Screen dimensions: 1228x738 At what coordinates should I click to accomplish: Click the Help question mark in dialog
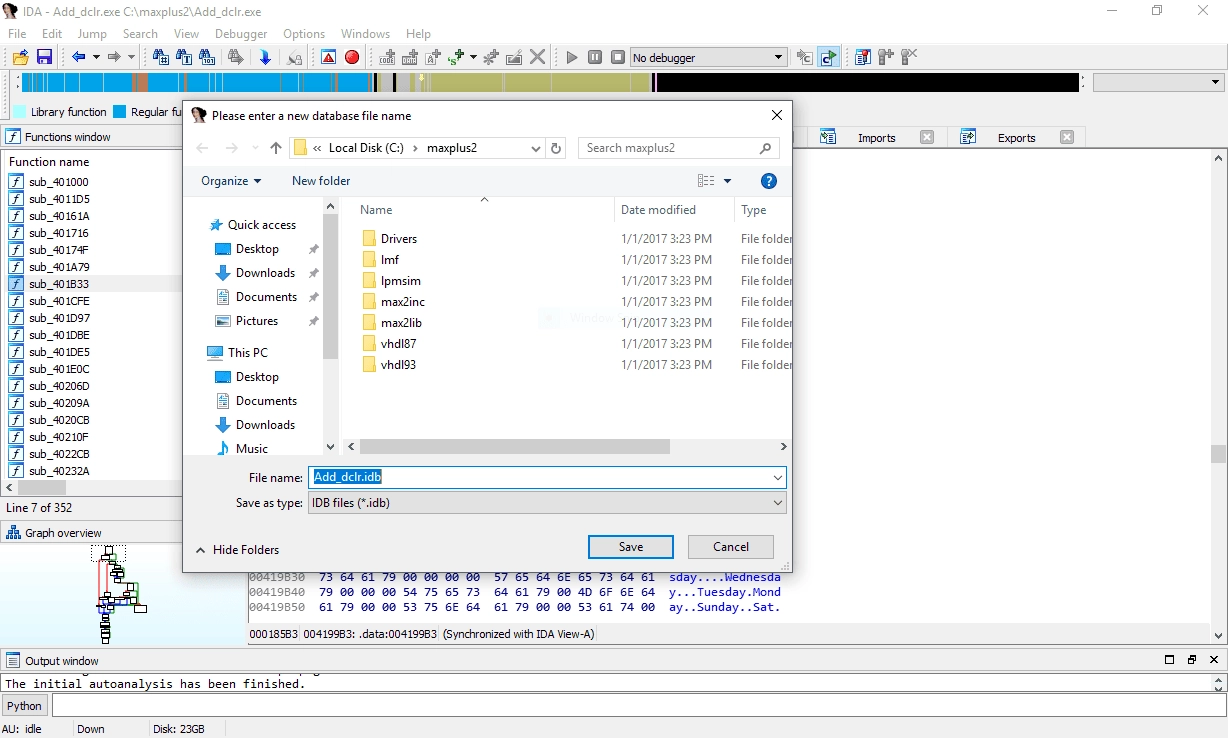pos(769,181)
